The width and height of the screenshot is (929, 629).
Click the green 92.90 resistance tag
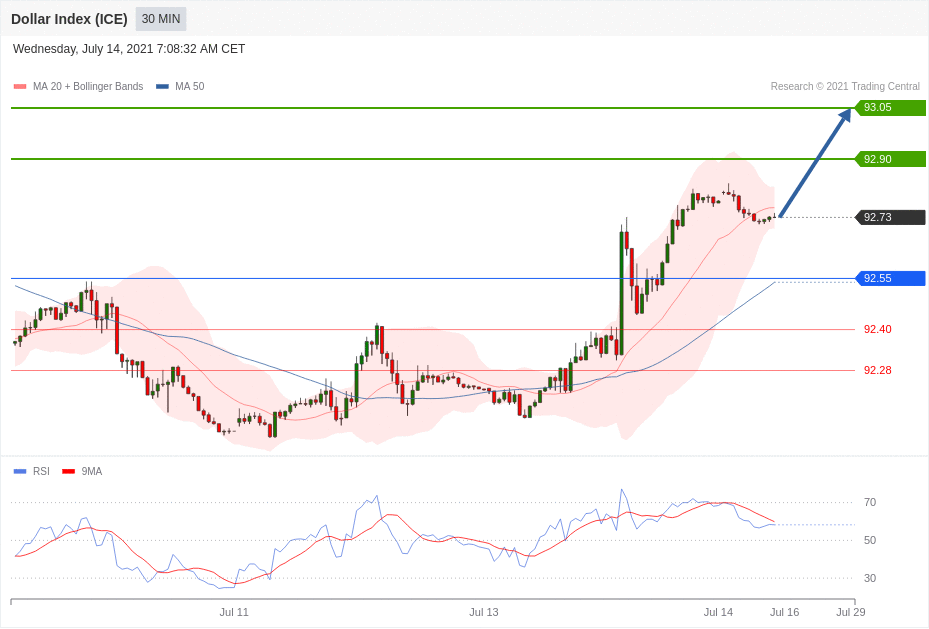pos(890,159)
